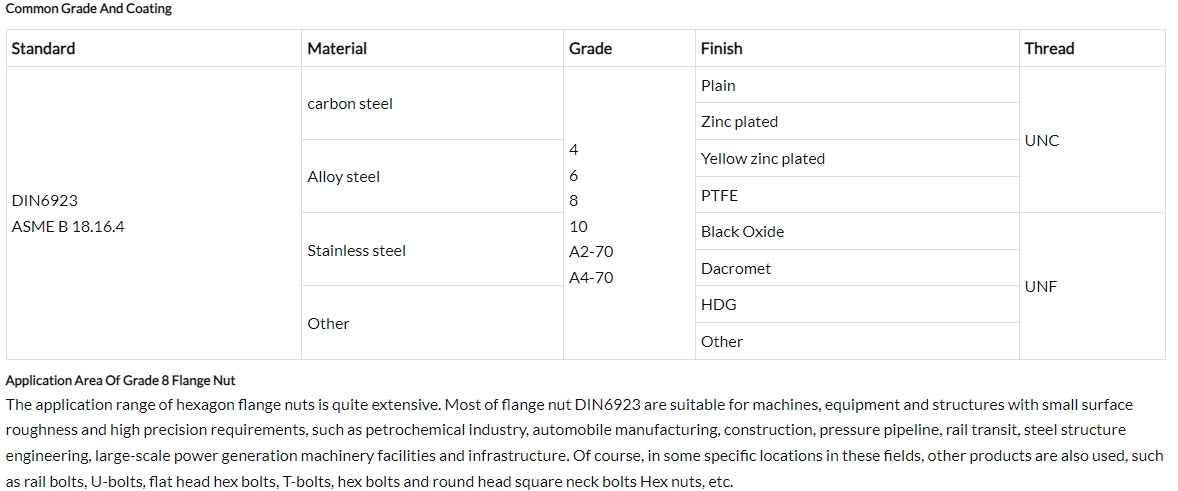Select "ASME B 18.16.4" in the Standard column
The image size is (1178, 491).
coord(68,227)
